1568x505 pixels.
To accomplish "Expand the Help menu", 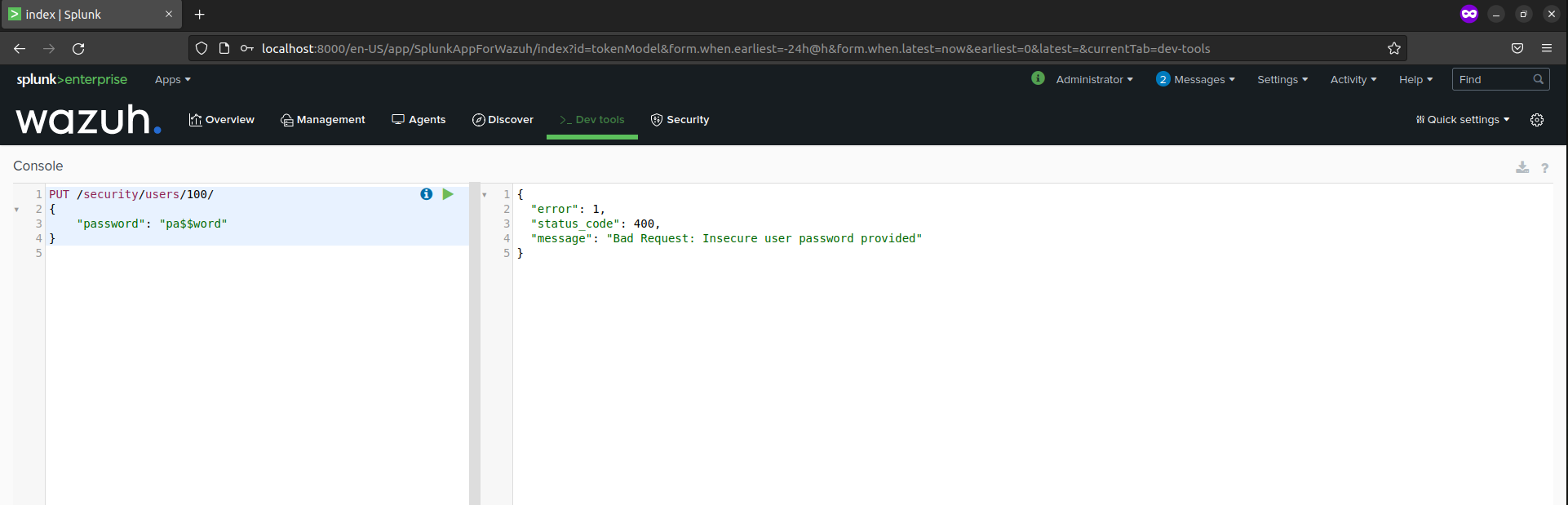I will point(1415,80).
